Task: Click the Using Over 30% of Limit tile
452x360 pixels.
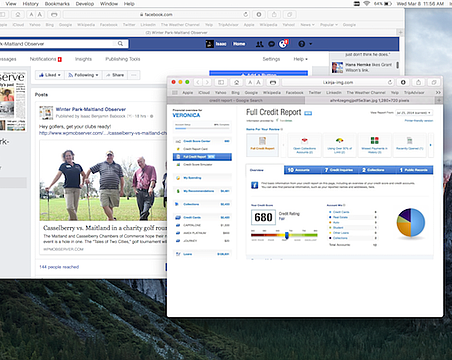Action: [339, 145]
